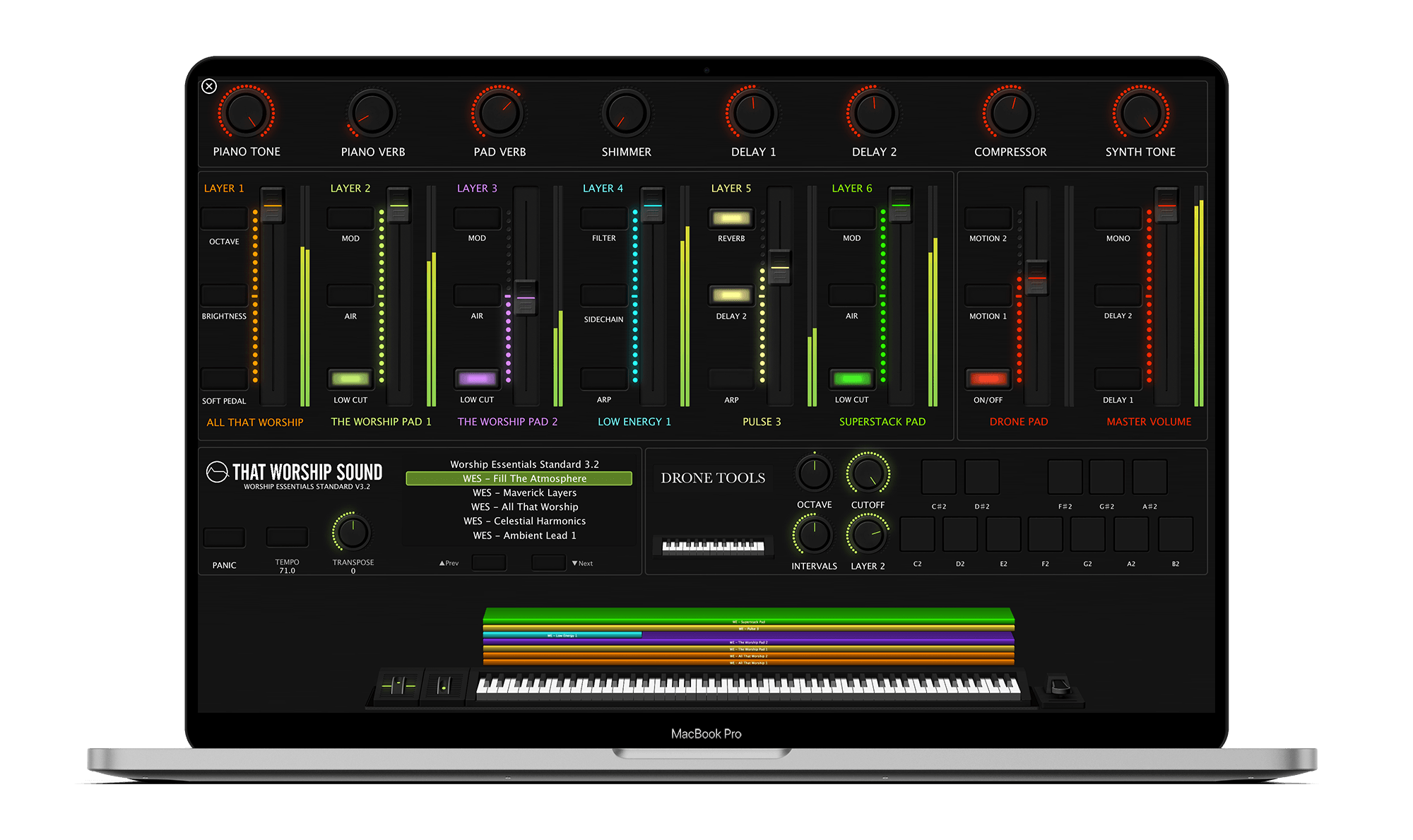
Task: Click the Drone Tools Cutoff knob
Action: (868, 473)
